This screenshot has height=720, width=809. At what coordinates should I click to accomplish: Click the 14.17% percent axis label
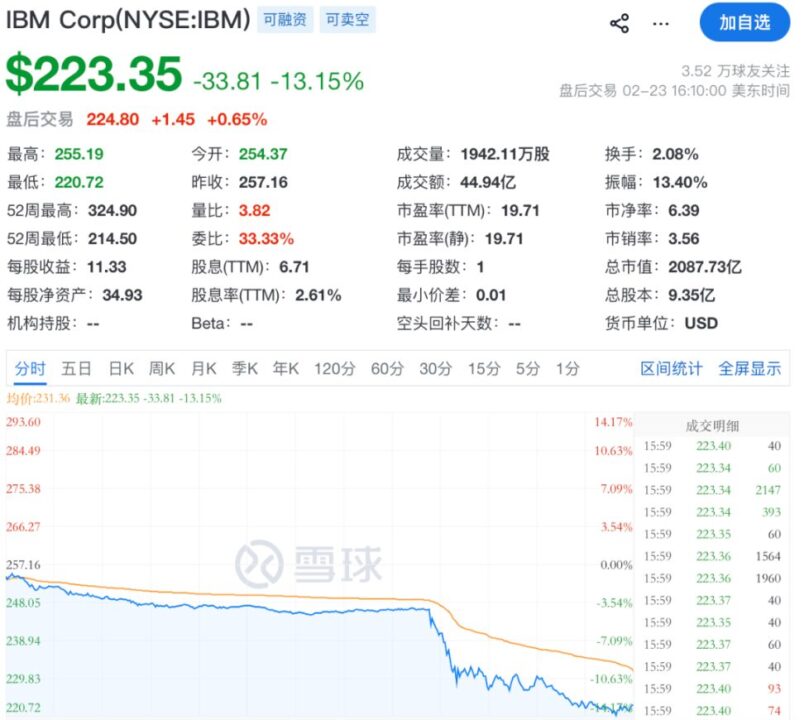(613, 422)
